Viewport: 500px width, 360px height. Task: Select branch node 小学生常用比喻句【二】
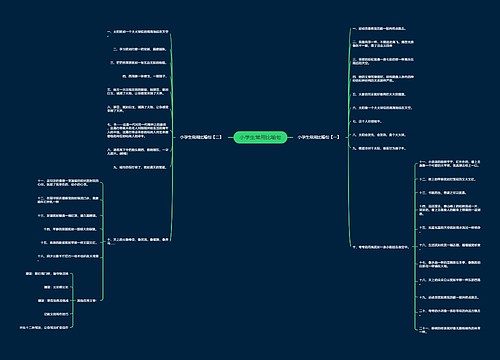click(201, 137)
